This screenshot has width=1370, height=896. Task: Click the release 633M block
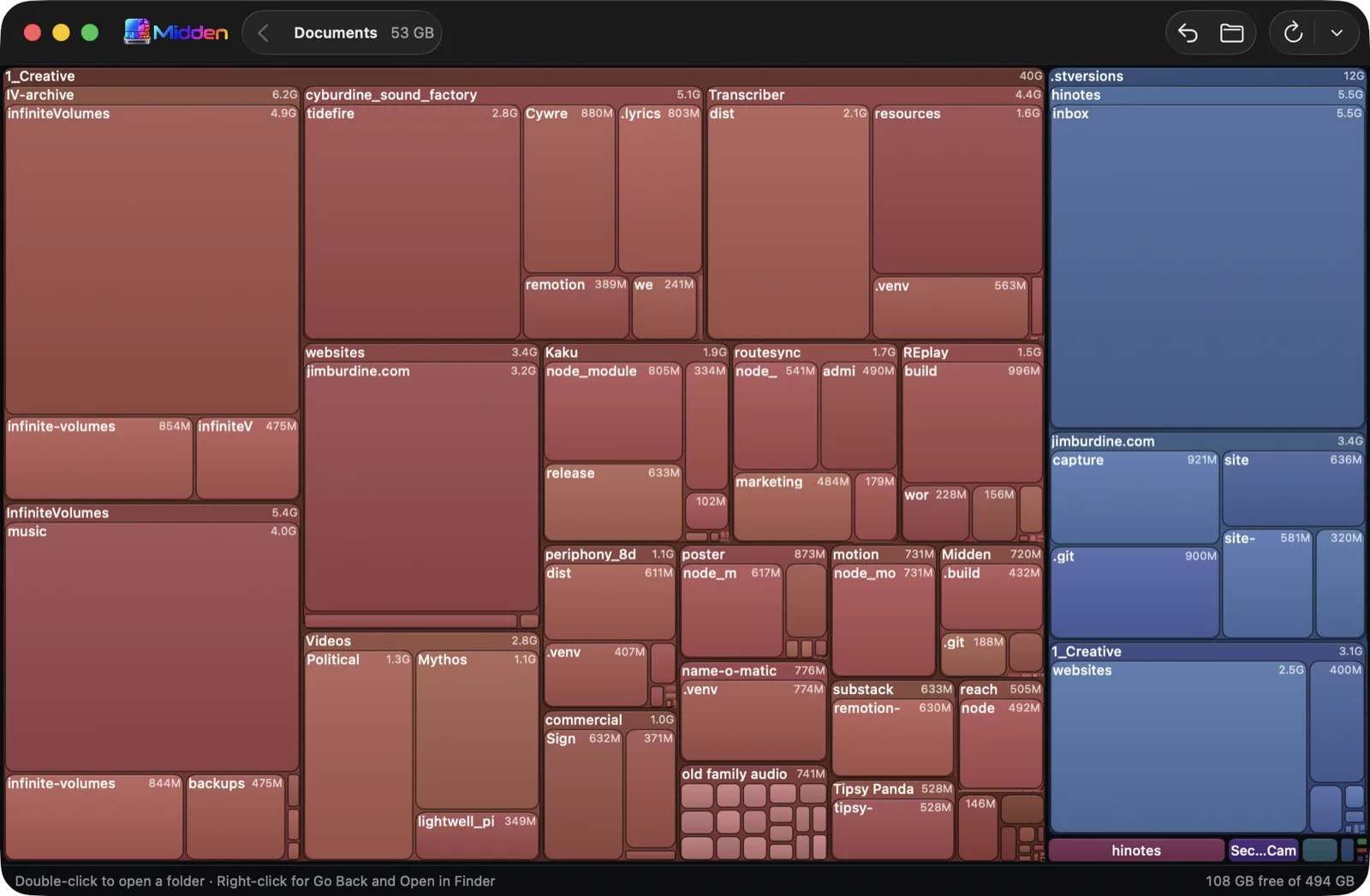613,503
